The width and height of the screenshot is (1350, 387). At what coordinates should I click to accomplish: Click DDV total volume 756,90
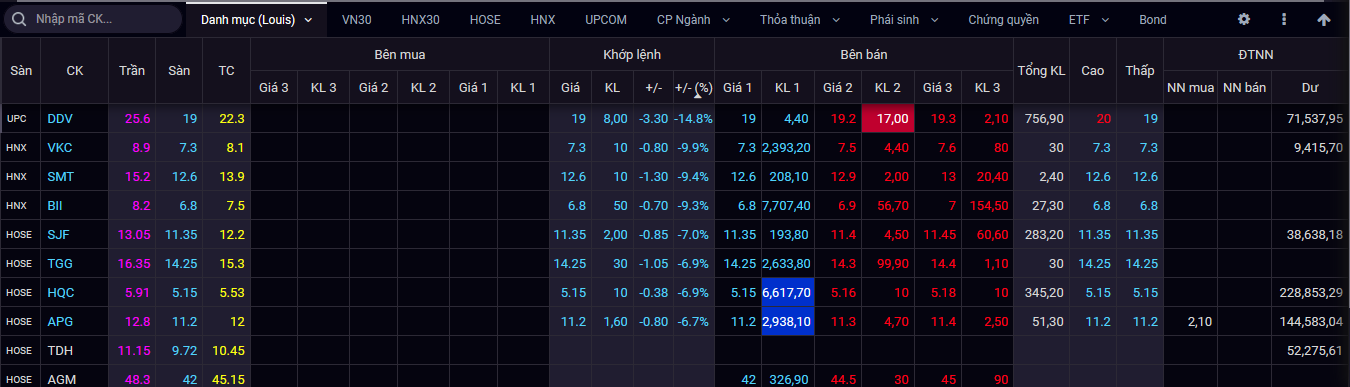[x=1043, y=118]
